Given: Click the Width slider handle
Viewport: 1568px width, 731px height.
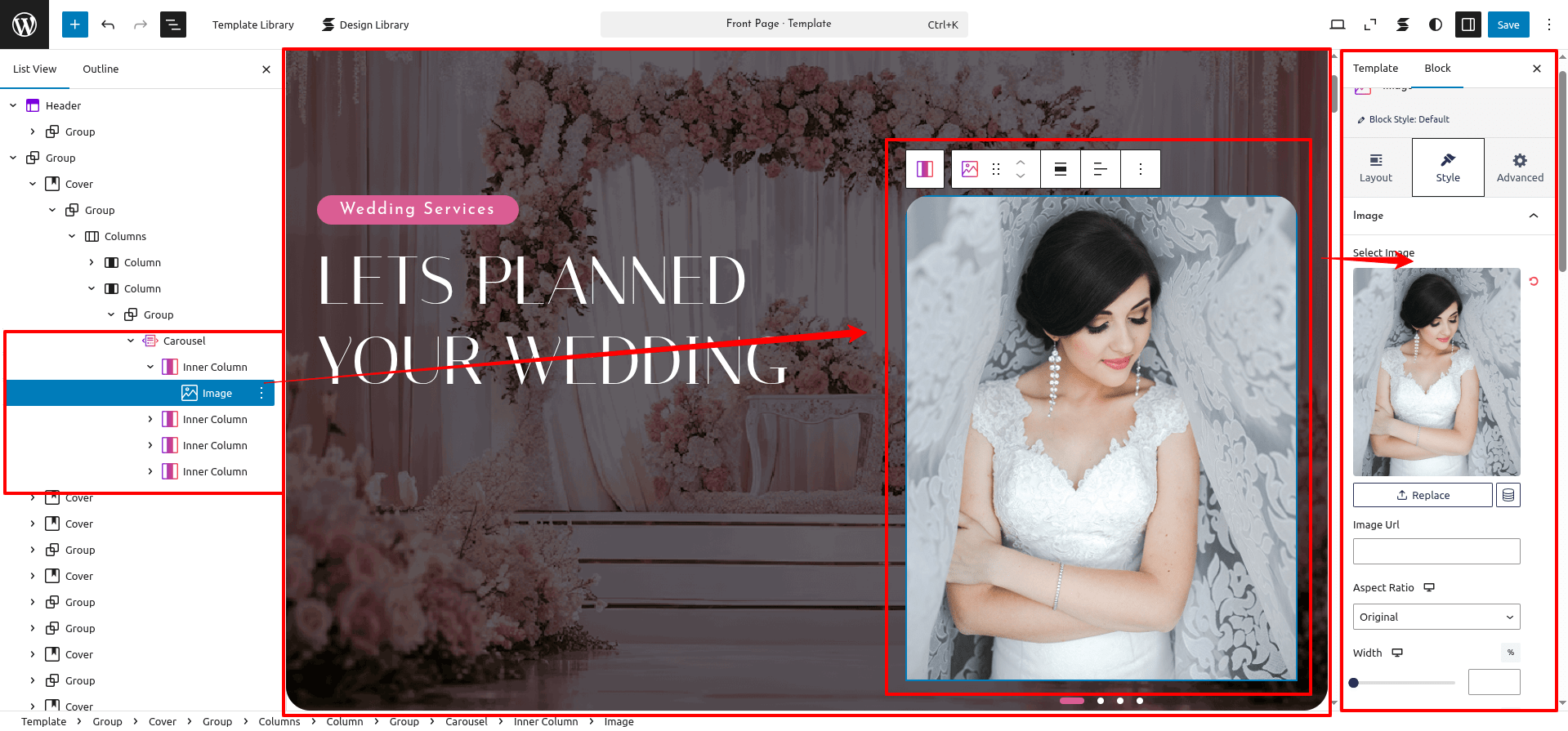Looking at the screenshot, I should 1354,683.
